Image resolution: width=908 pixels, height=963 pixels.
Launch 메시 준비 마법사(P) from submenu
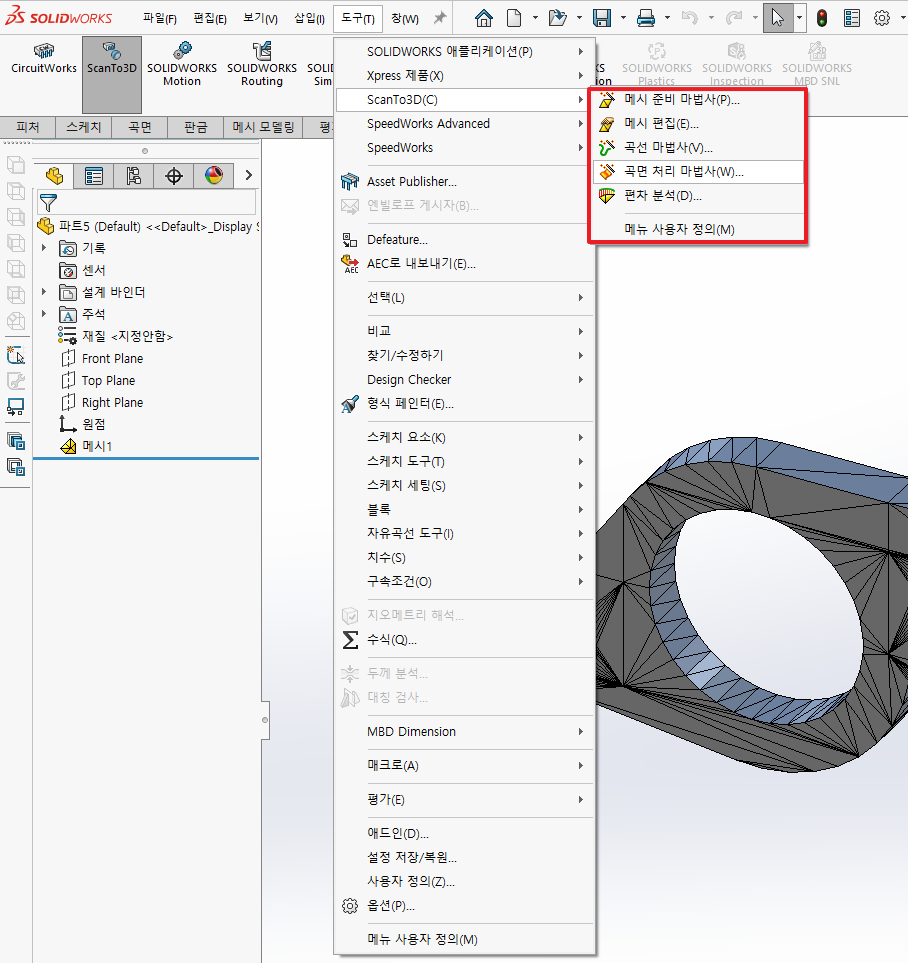(x=698, y=99)
